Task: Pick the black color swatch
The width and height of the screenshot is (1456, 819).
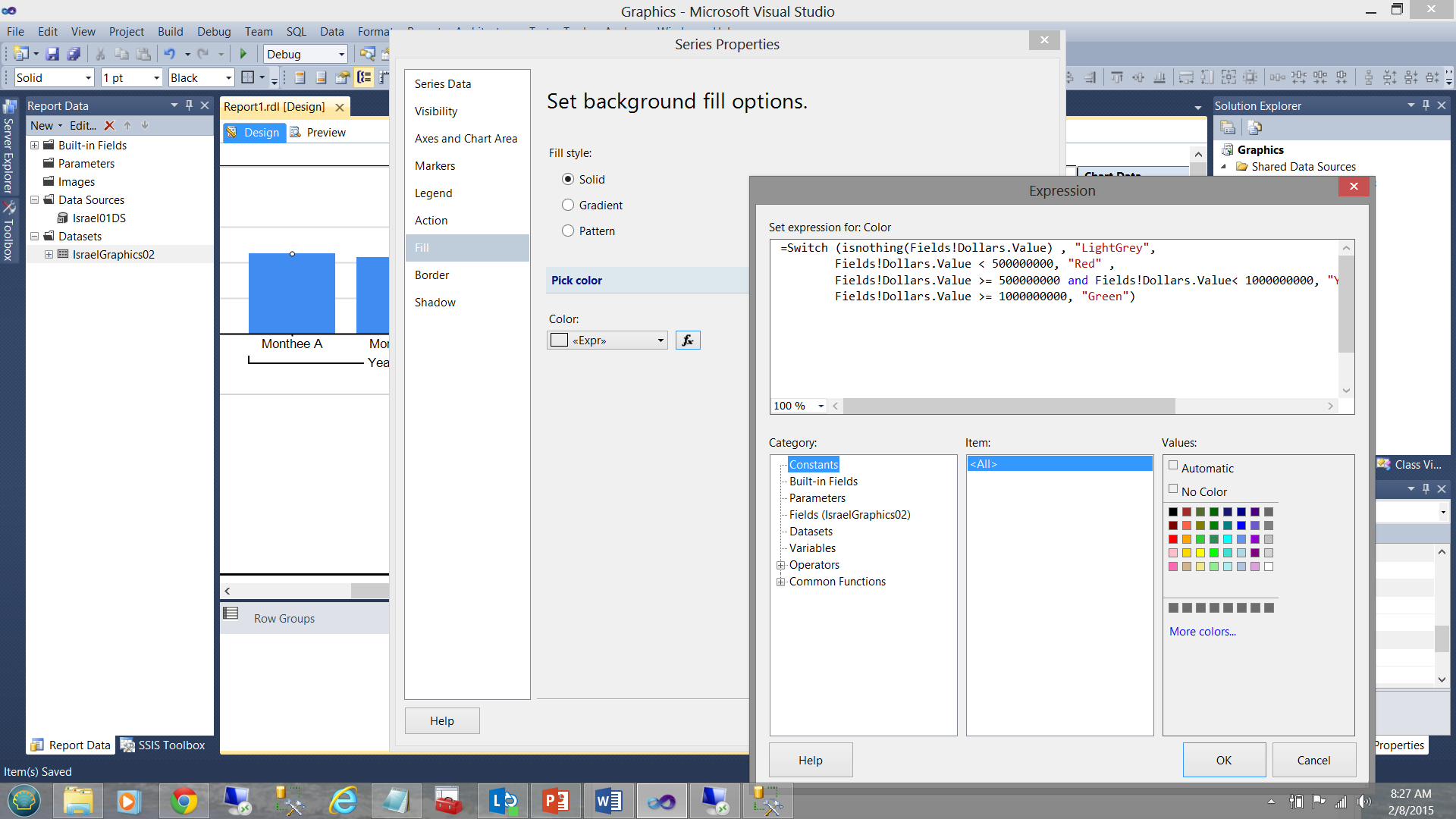Action: point(1173,512)
